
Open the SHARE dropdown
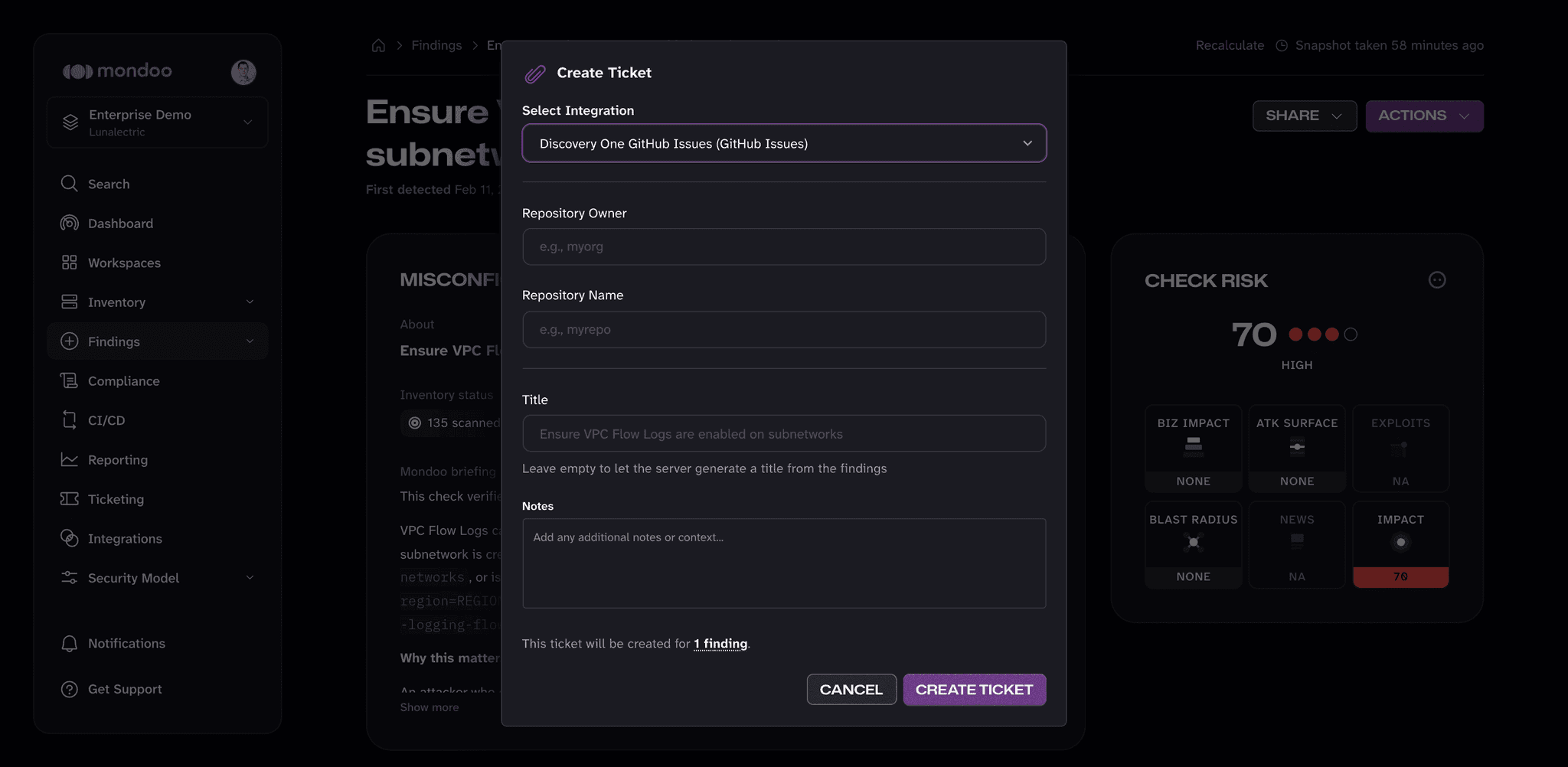[1304, 116]
